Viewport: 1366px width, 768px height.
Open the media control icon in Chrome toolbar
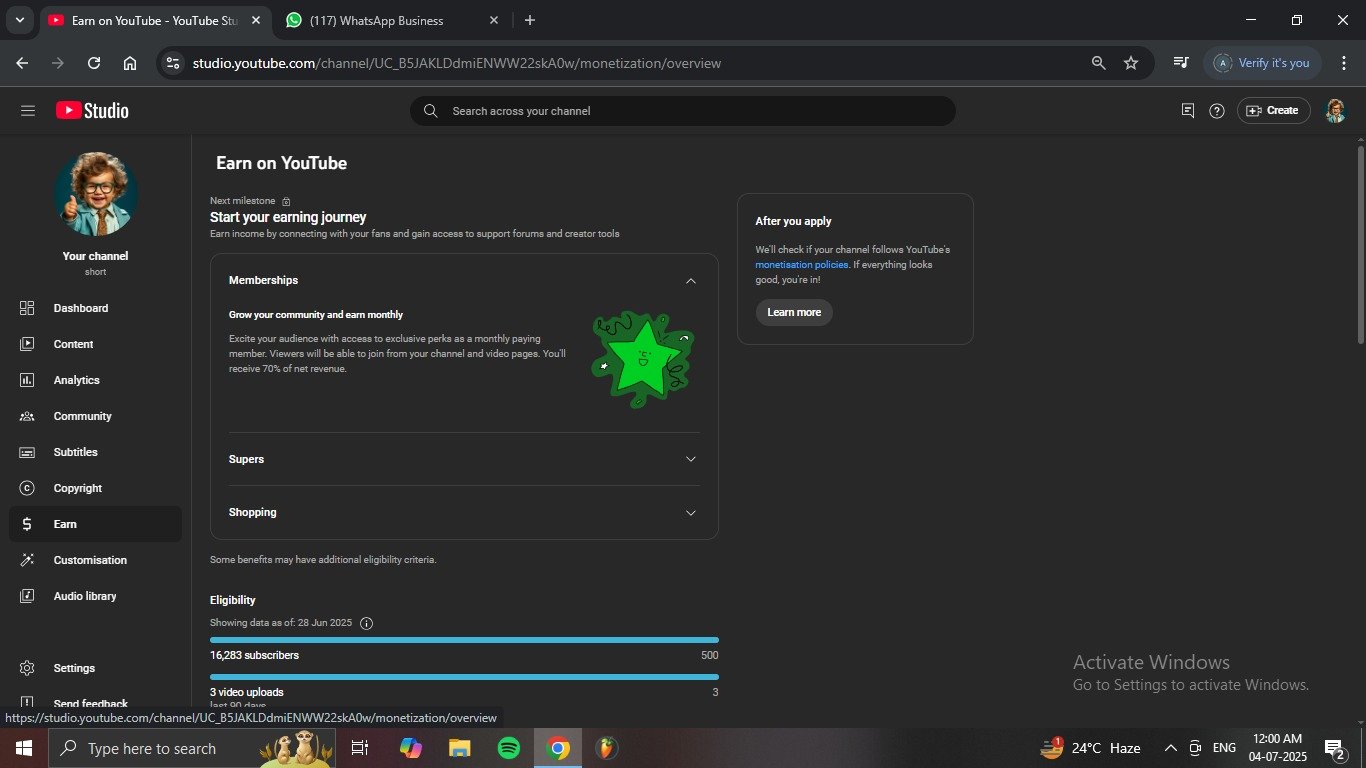(1181, 63)
